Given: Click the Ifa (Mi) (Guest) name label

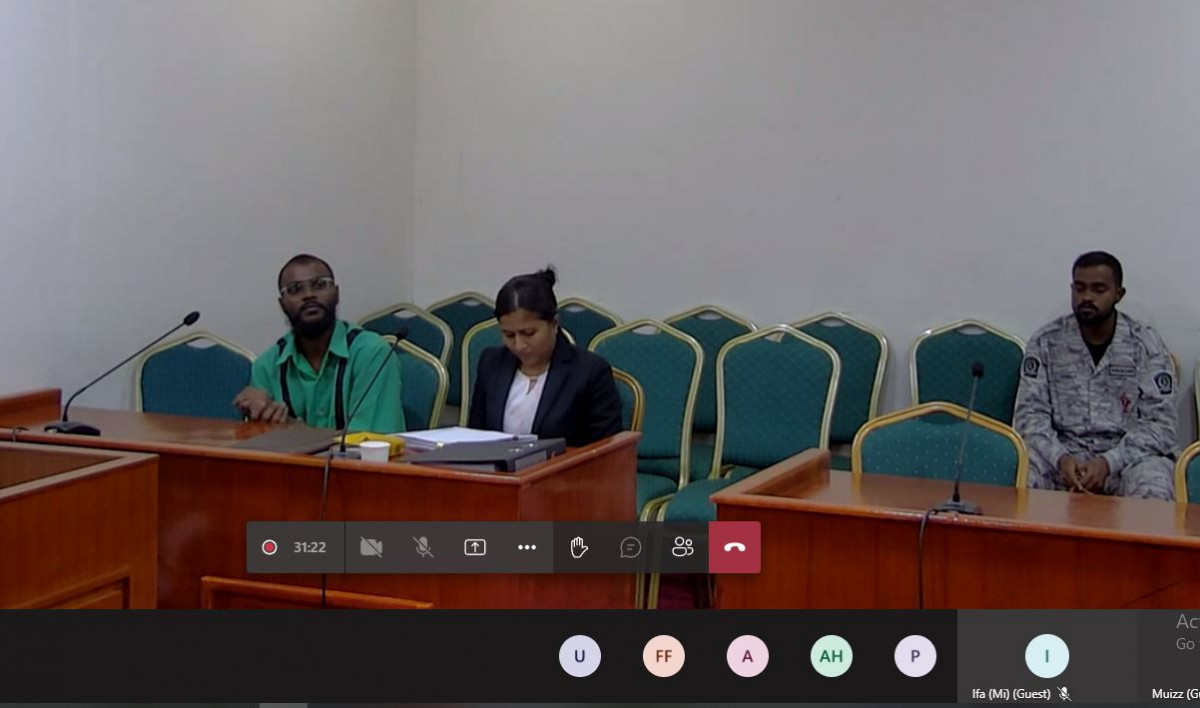Looking at the screenshot, I should (x=1011, y=693).
